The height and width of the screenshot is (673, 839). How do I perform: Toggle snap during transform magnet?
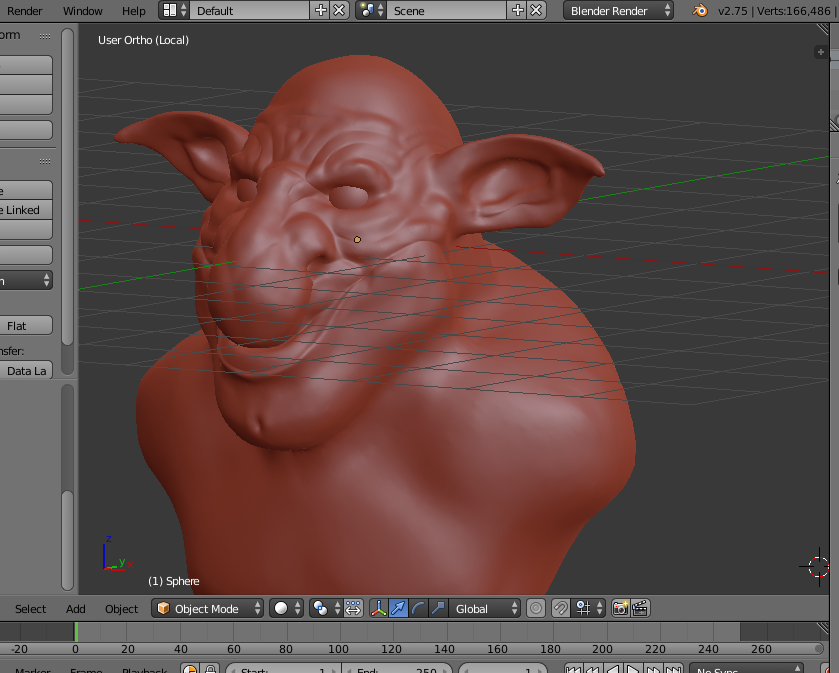(x=562, y=608)
